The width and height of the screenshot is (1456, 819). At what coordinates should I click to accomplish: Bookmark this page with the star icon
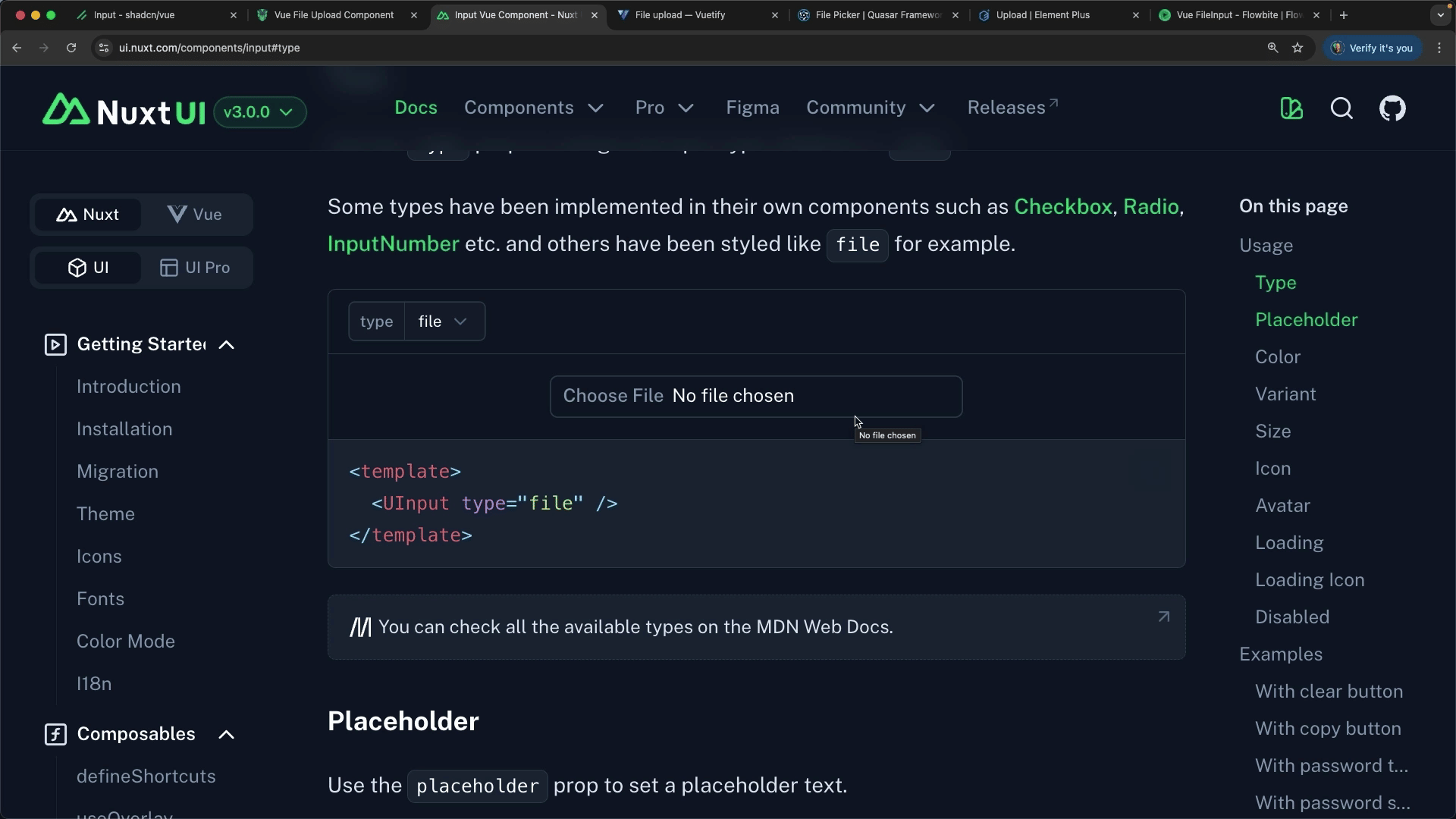[x=1298, y=48]
